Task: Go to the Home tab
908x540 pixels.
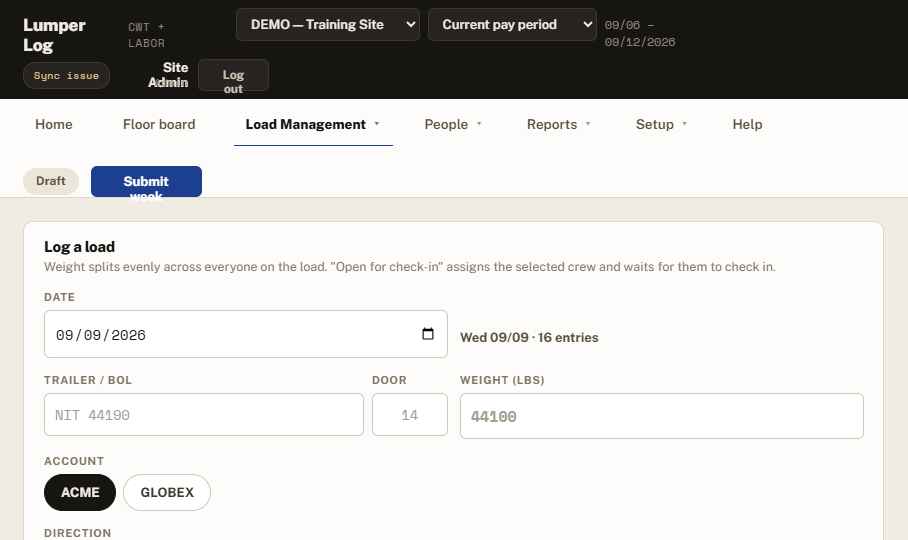Action: [54, 124]
